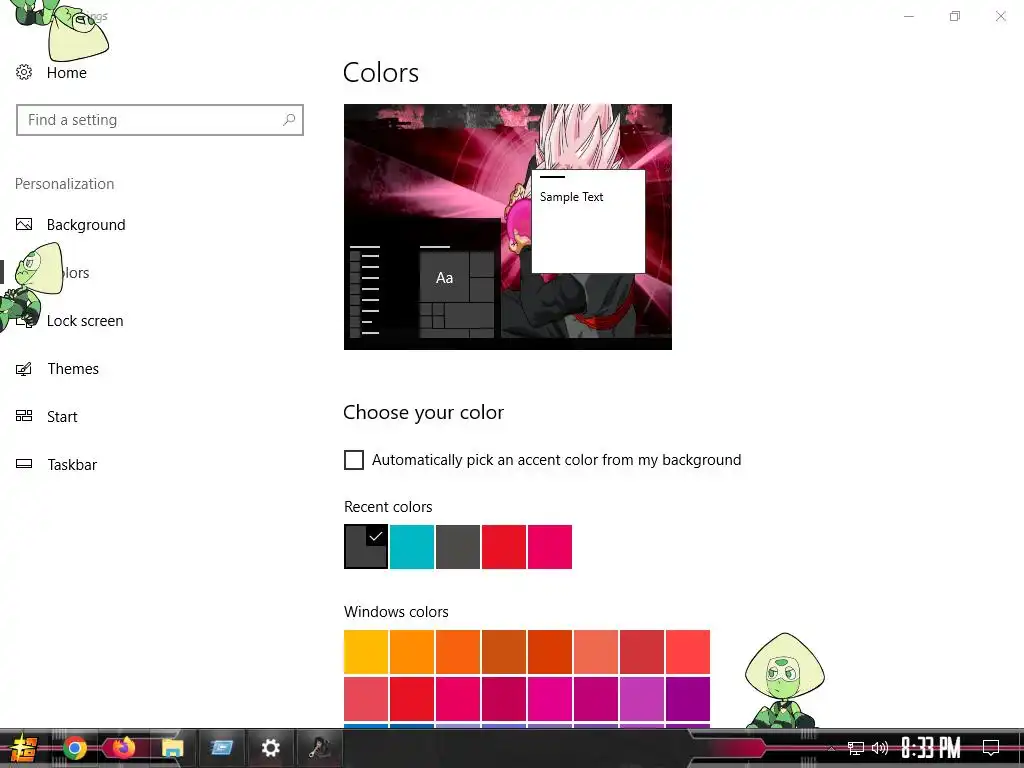The height and width of the screenshot is (768, 1024).
Task: Open the character app icon right of Settings
Action: [319, 748]
